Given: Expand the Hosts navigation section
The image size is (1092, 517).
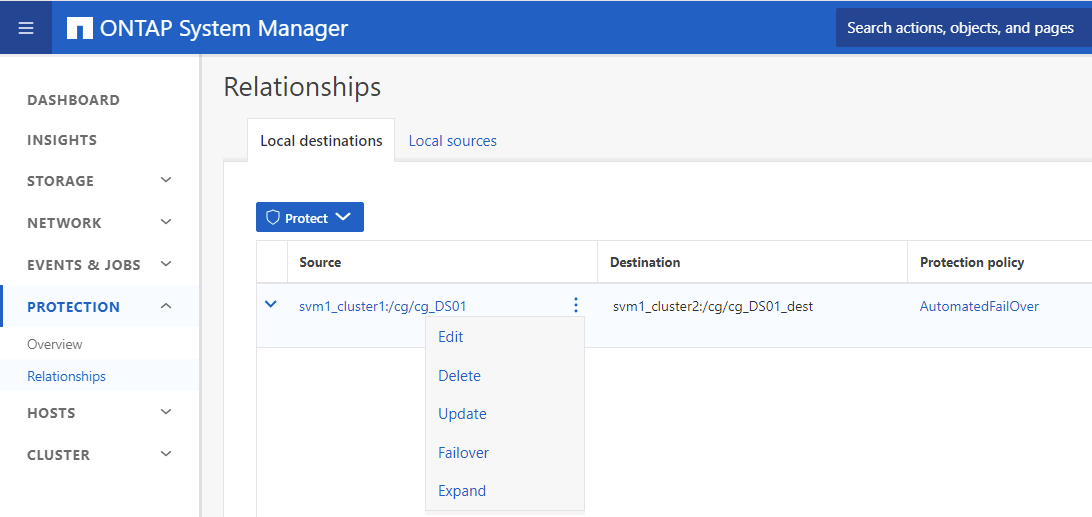Looking at the screenshot, I should click(166, 413).
